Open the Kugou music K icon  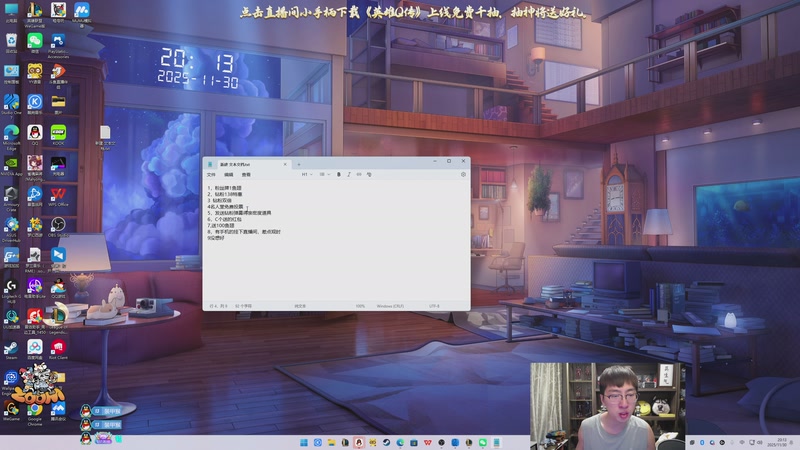coord(35,104)
